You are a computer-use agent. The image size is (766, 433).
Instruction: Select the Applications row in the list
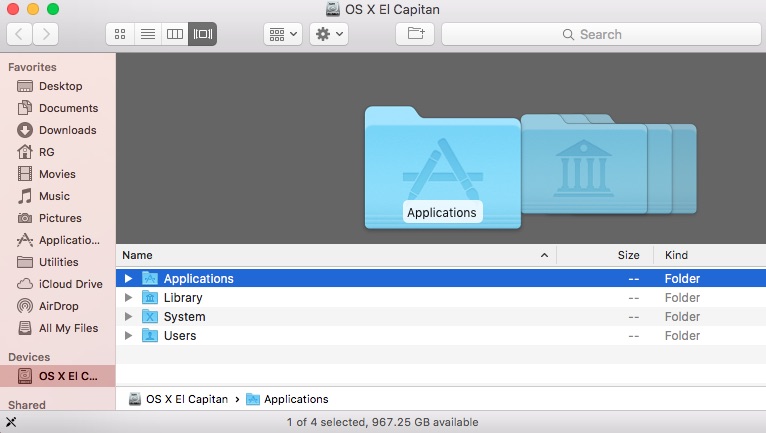click(441, 278)
